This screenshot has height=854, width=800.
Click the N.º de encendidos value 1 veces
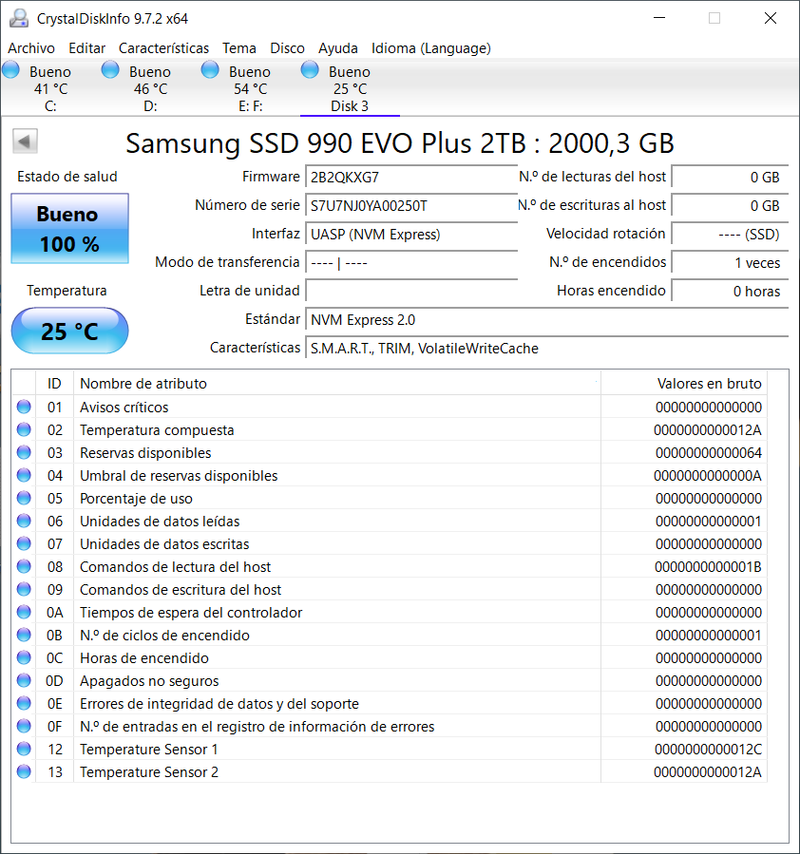click(730, 263)
